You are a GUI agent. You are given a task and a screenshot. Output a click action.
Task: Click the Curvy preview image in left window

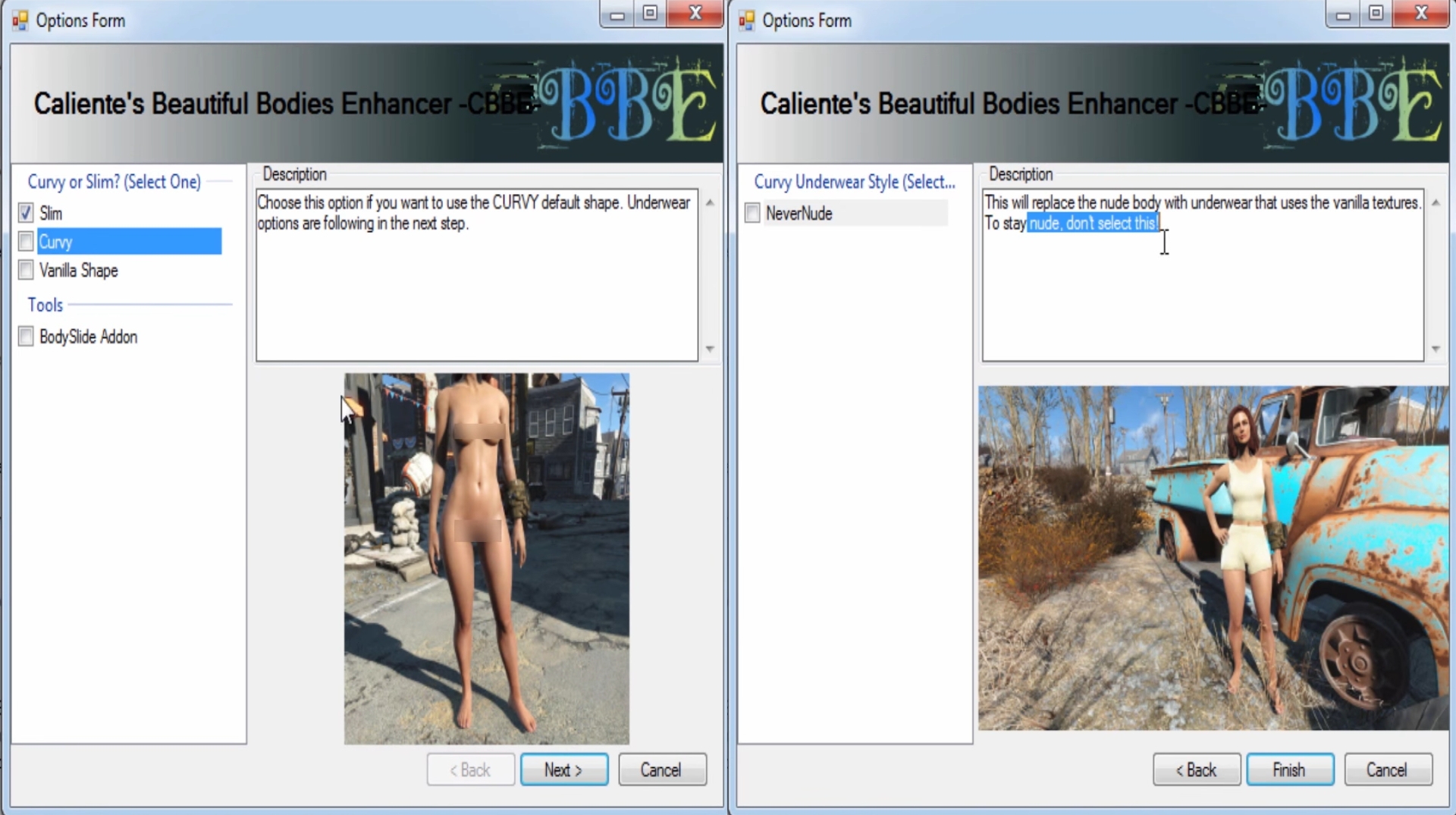[487, 559]
